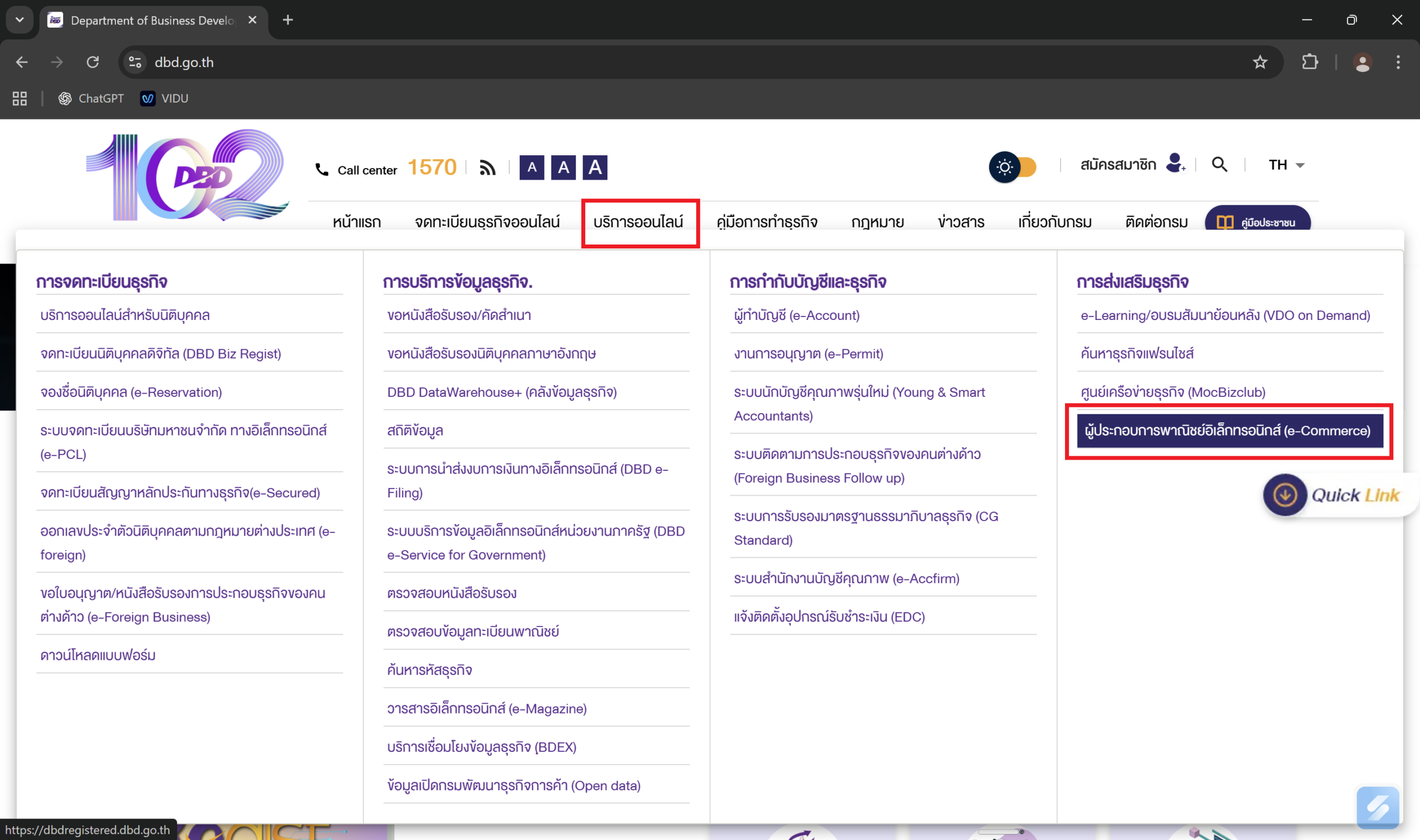Select the smallest font size A button
This screenshot has height=840, width=1420.
coord(531,167)
